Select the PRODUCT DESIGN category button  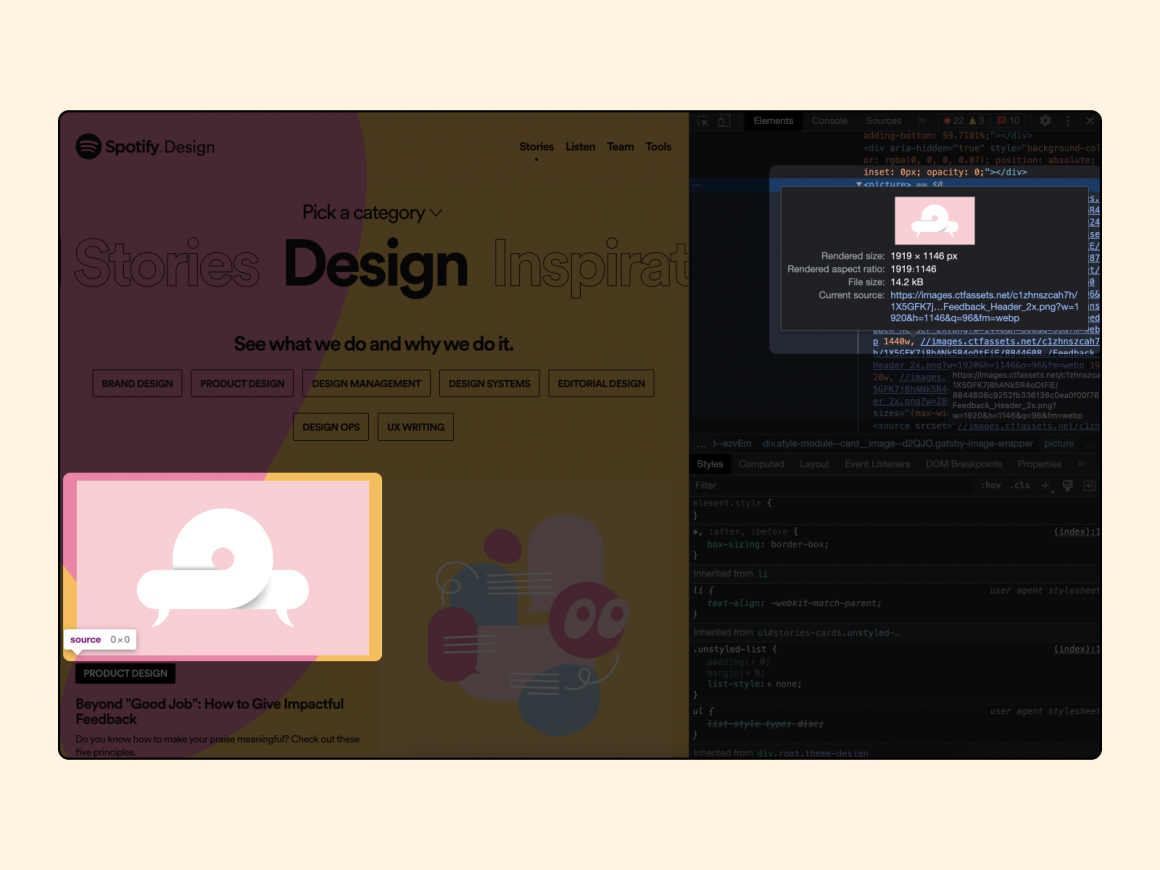coord(242,383)
